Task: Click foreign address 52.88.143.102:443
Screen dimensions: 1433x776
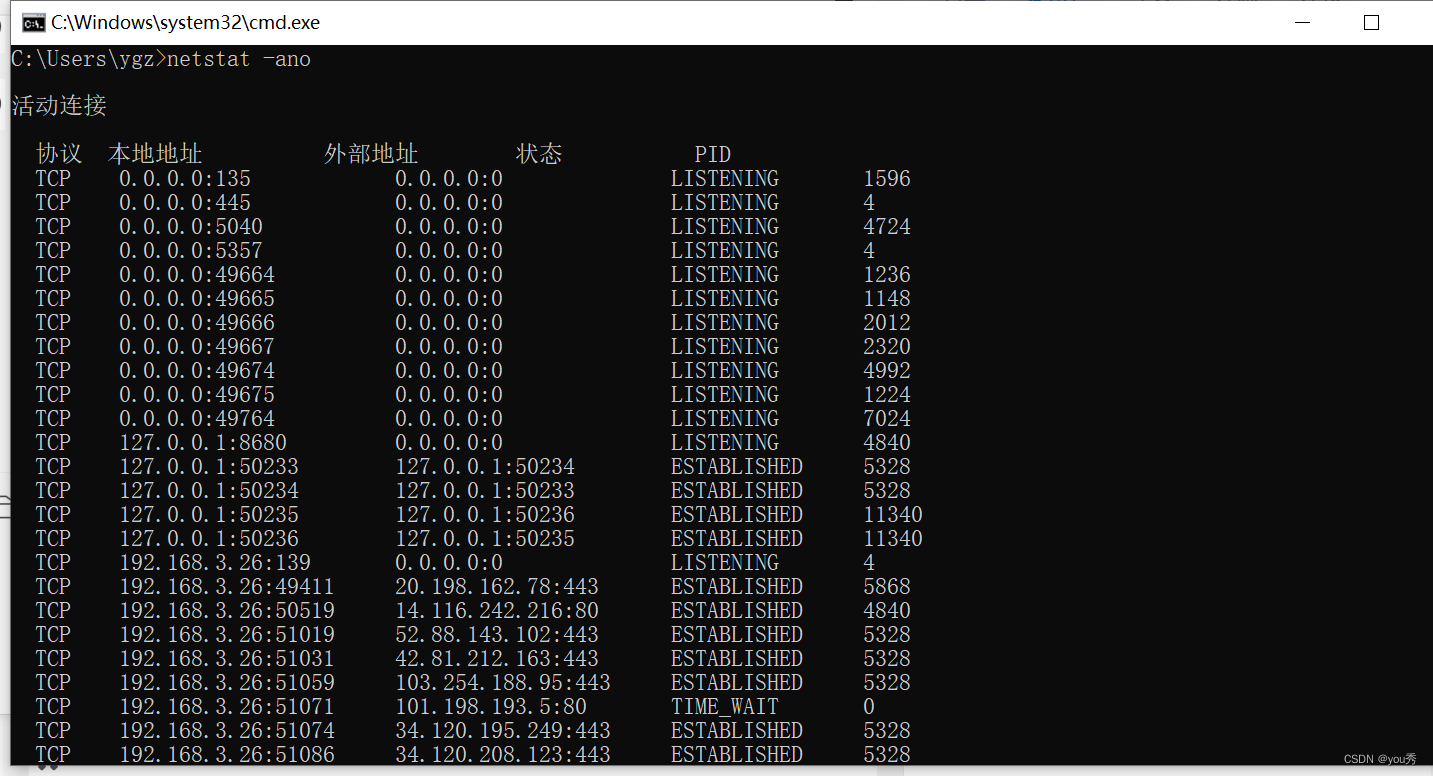Action: tap(497, 635)
